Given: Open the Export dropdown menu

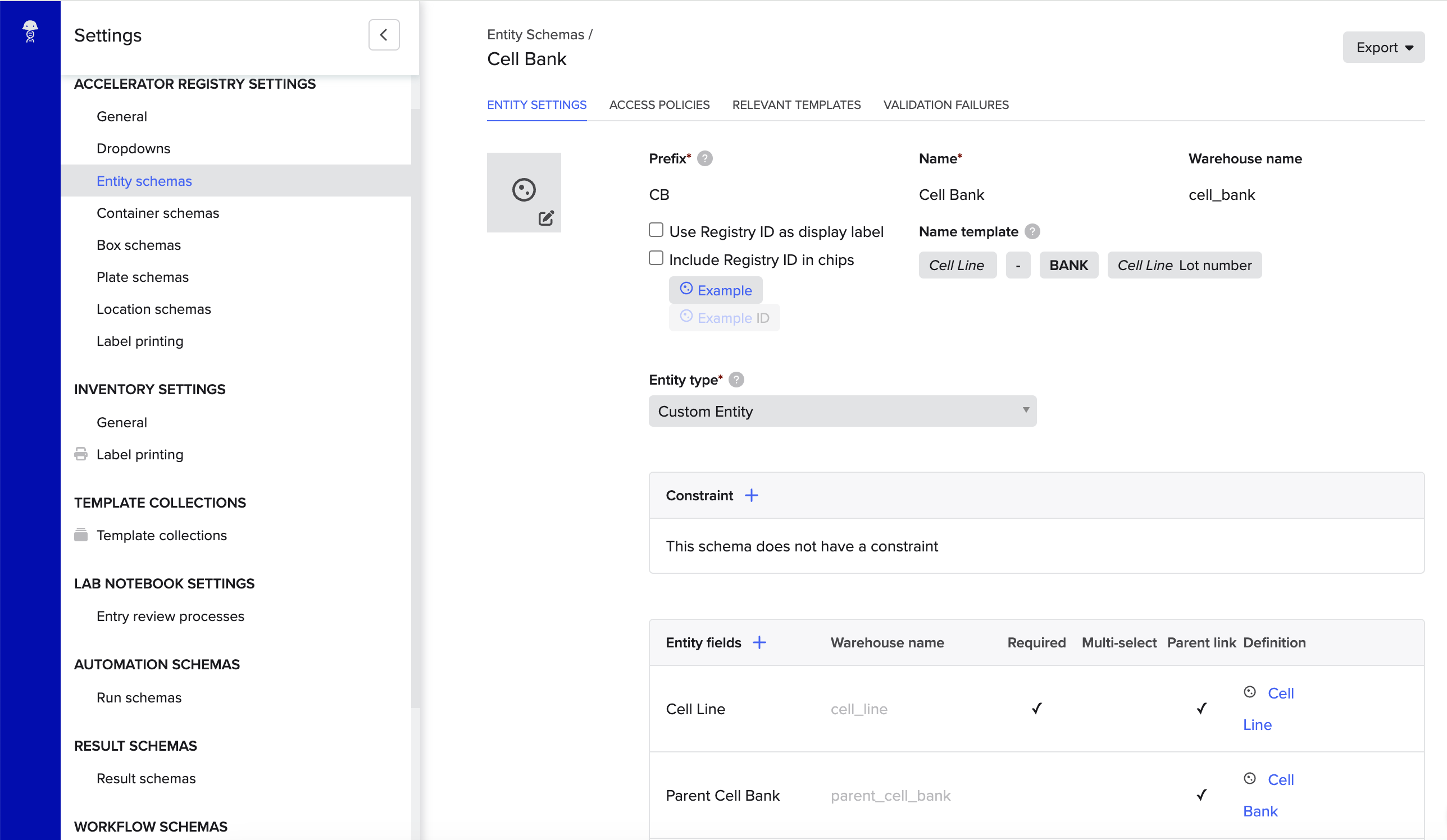Looking at the screenshot, I should (x=1384, y=48).
